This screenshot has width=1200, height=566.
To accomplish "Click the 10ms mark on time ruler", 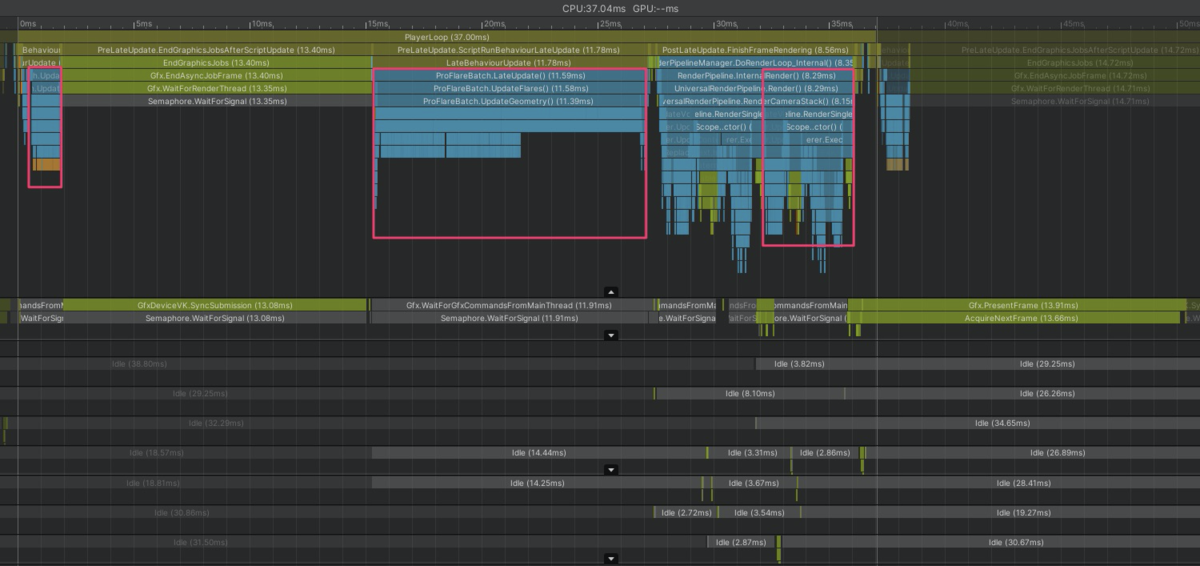I will 262,23.
